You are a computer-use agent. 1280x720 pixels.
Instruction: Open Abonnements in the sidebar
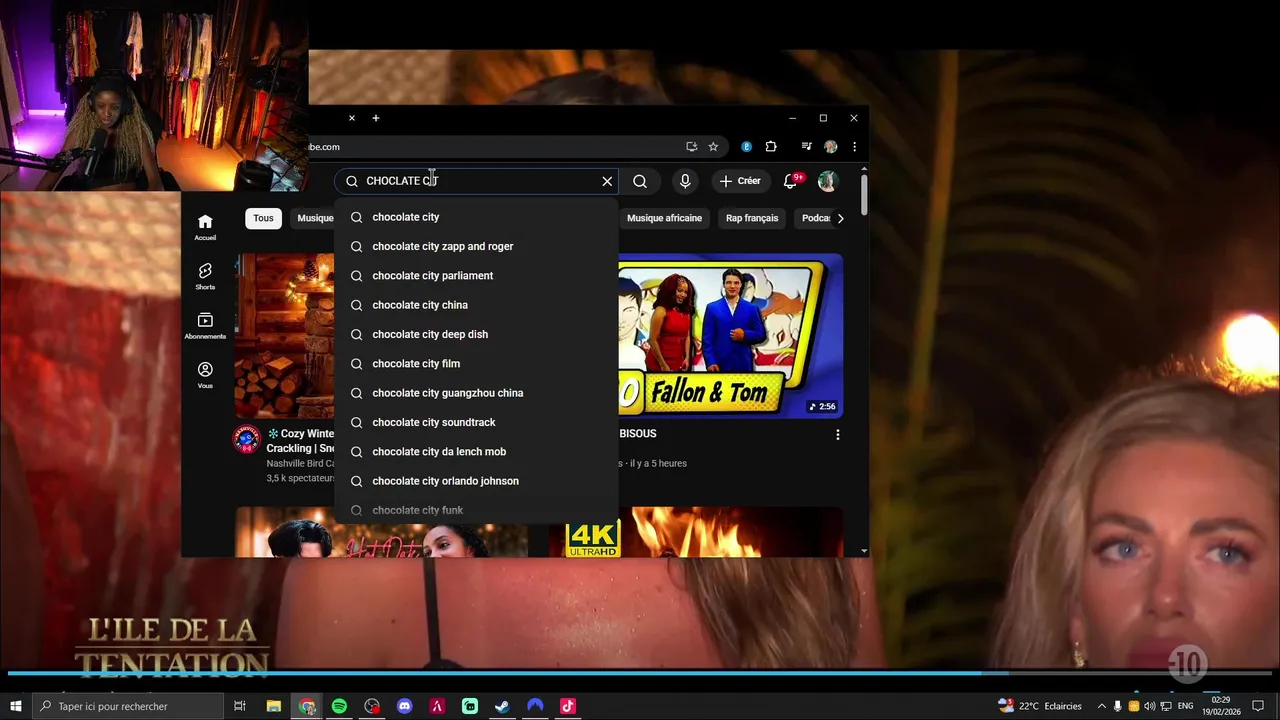tap(205, 326)
